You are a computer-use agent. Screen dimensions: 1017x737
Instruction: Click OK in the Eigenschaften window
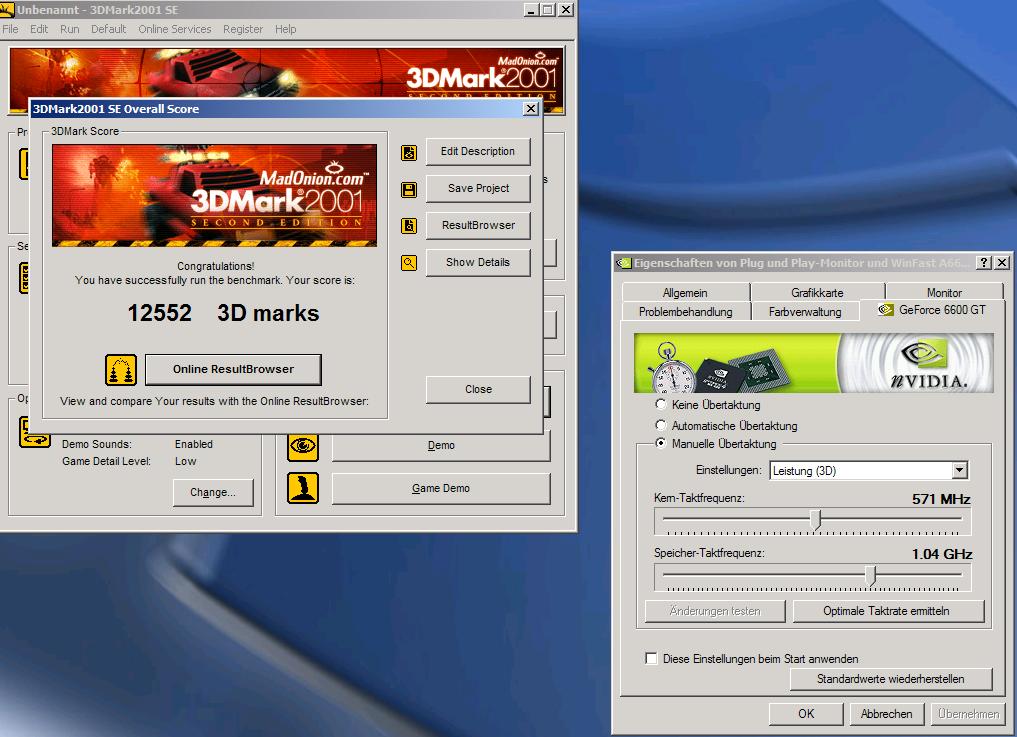[806, 714]
